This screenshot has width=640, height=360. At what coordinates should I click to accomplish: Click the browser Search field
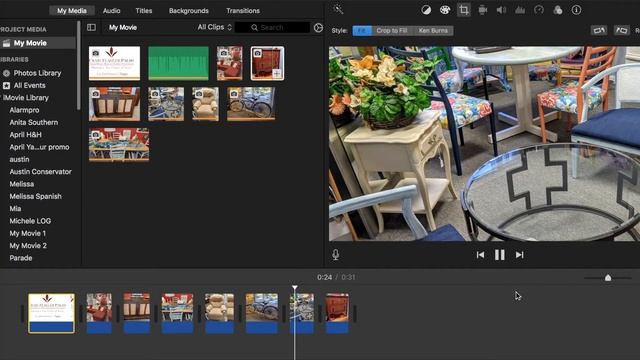pyautogui.click(x=272, y=27)
